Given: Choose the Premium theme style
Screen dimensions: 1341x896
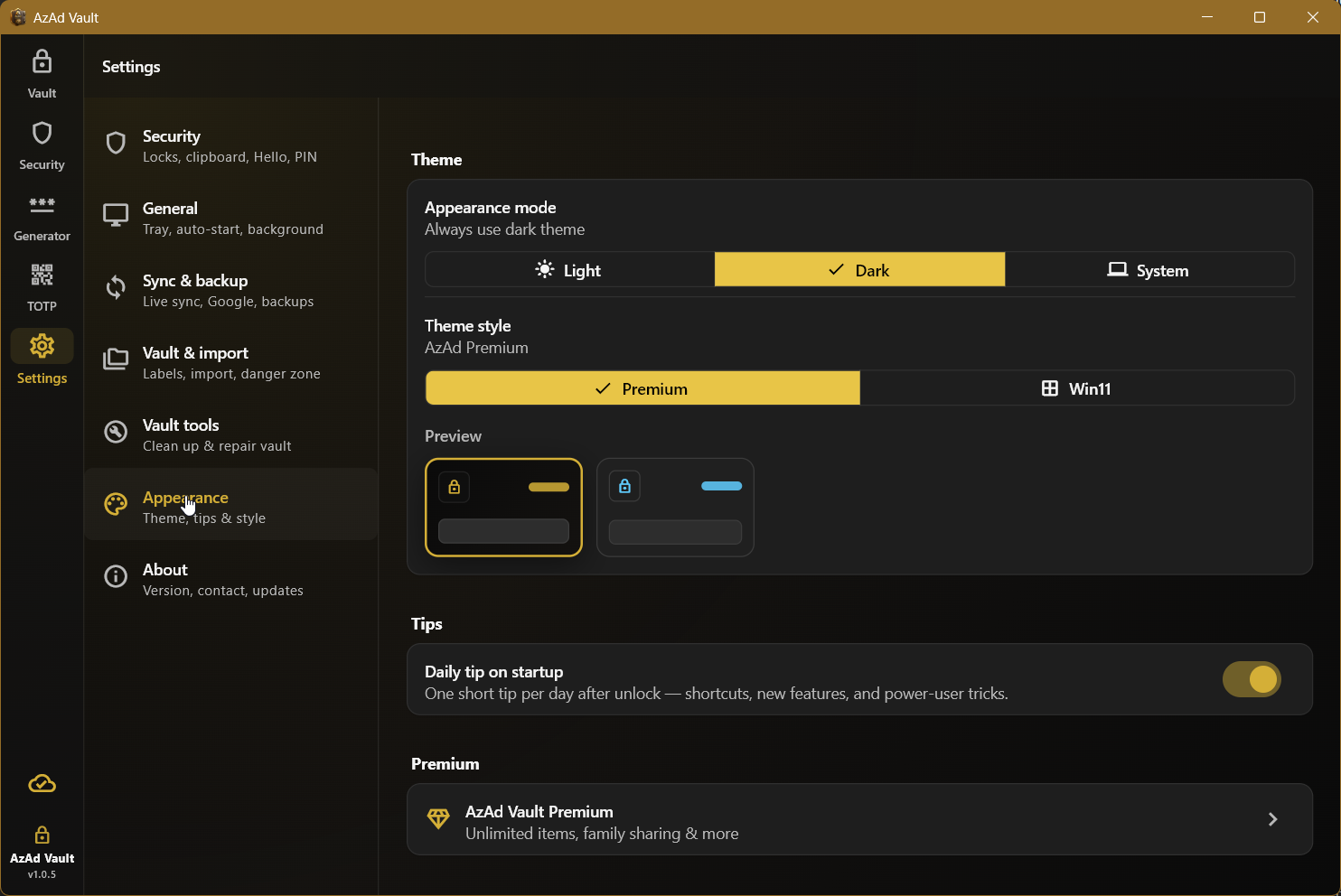Looking at the screenshot, I should click(642, 388).
